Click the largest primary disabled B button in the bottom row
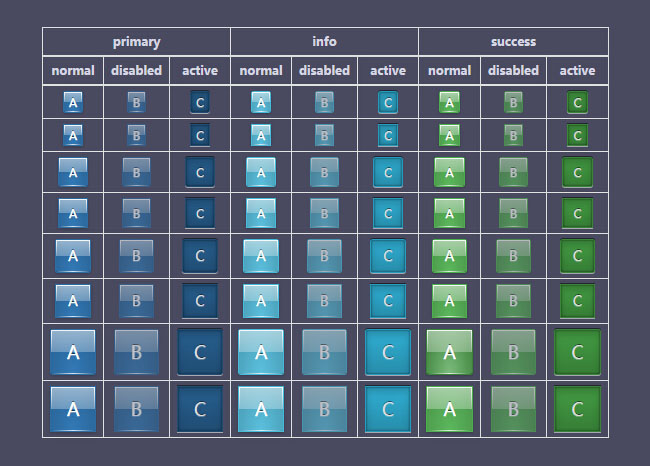The width and height of the screenshot is (650, 466). point(136,409)
